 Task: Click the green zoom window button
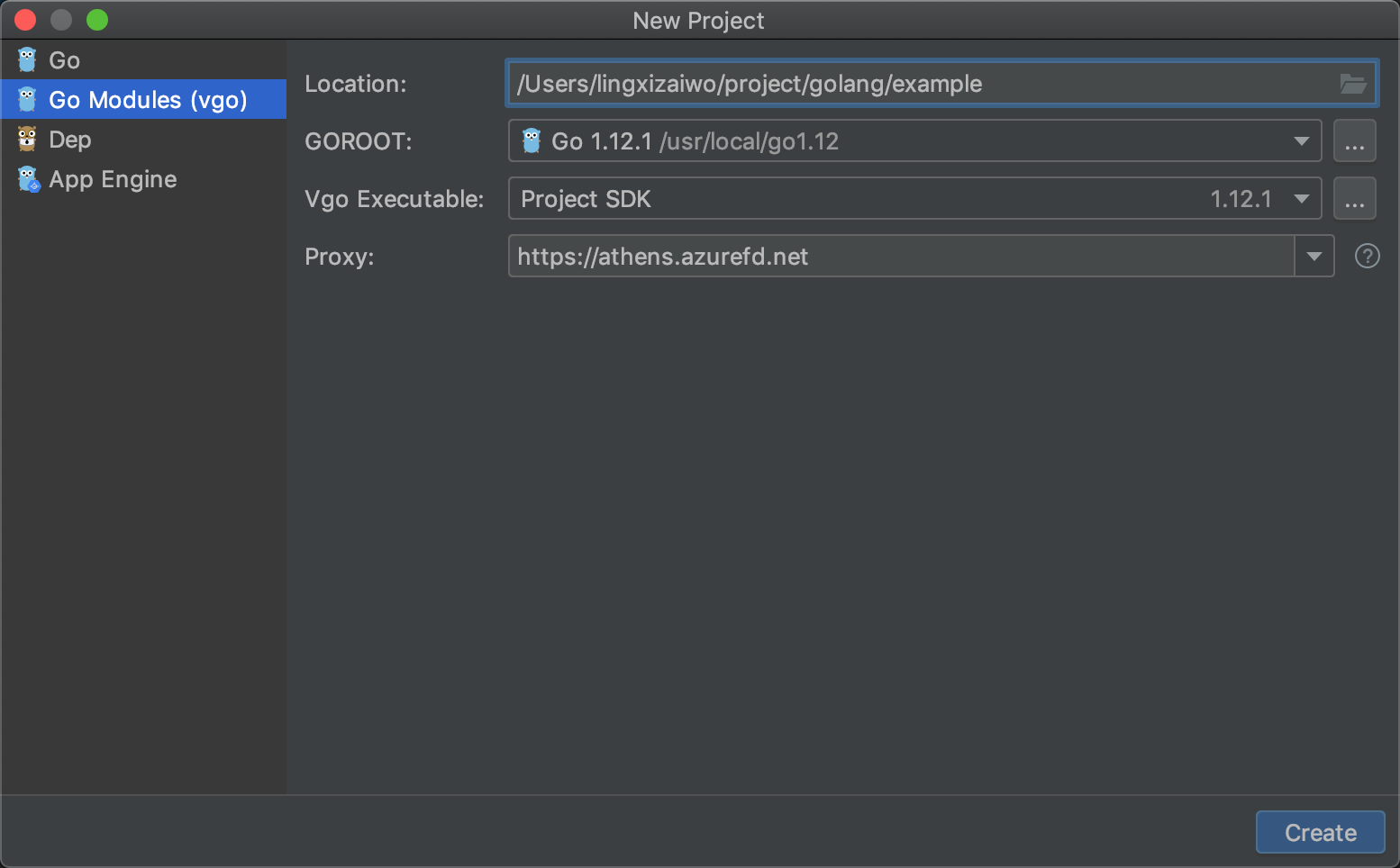click(97, 20)
